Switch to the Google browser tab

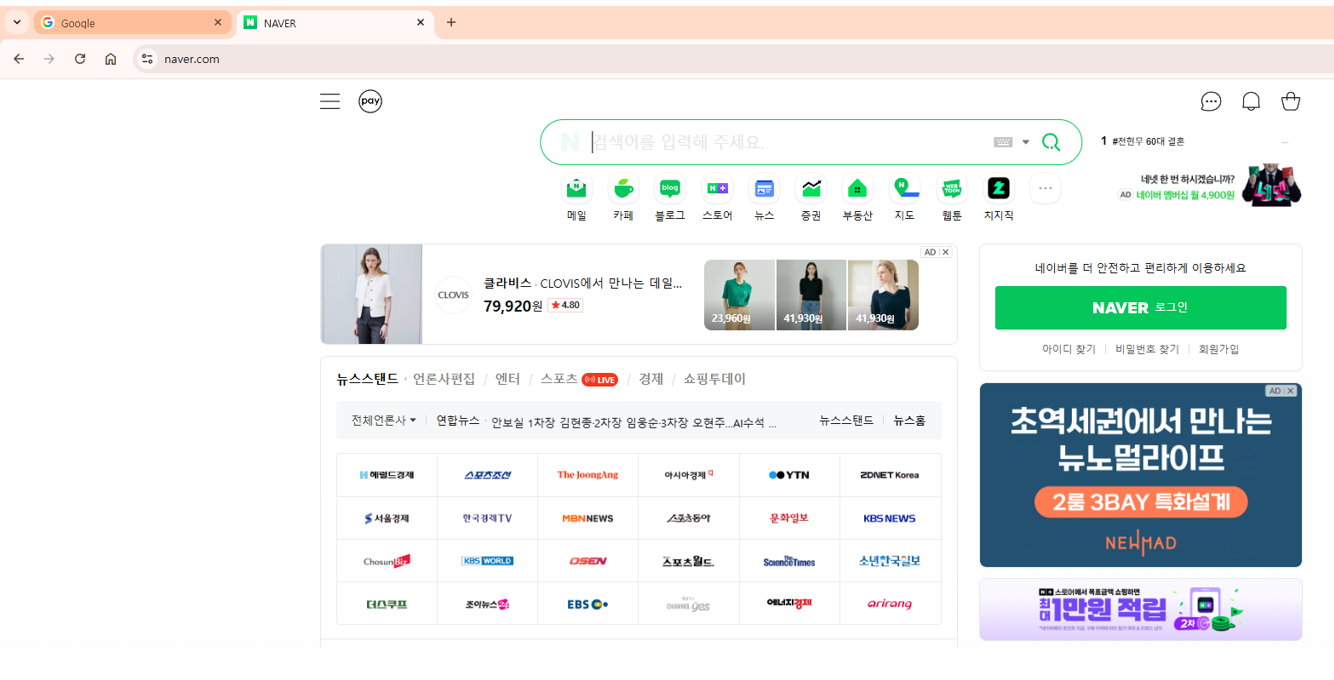(x=132, y=23)
